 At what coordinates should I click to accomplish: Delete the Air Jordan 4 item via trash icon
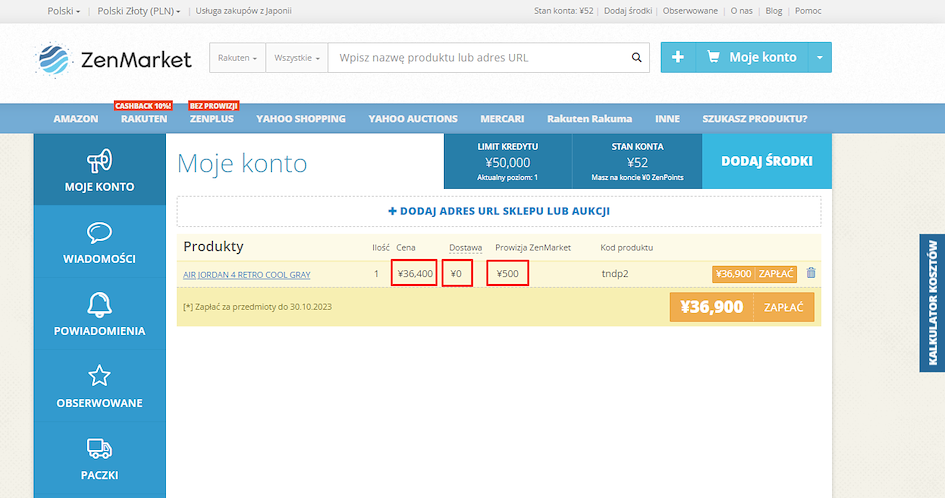pos(811,273)
